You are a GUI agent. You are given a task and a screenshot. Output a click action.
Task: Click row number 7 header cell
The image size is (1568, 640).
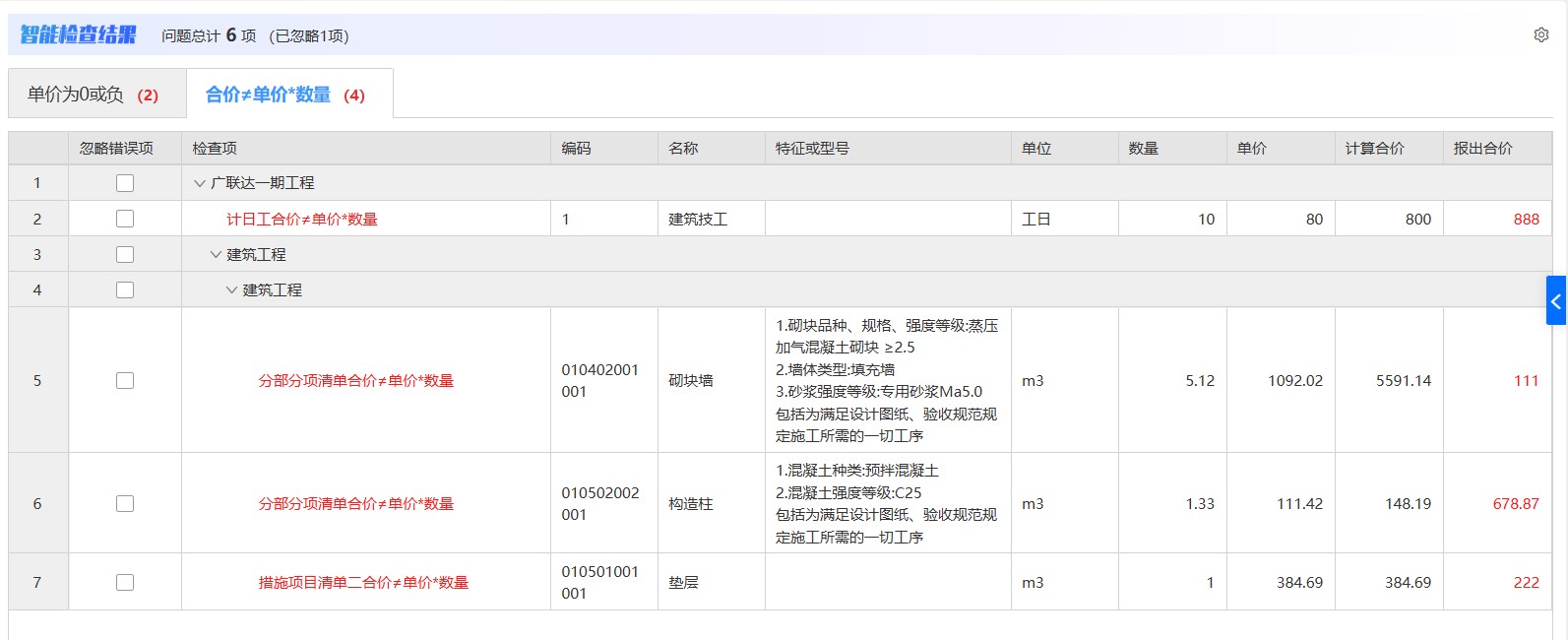coord(37,582)
